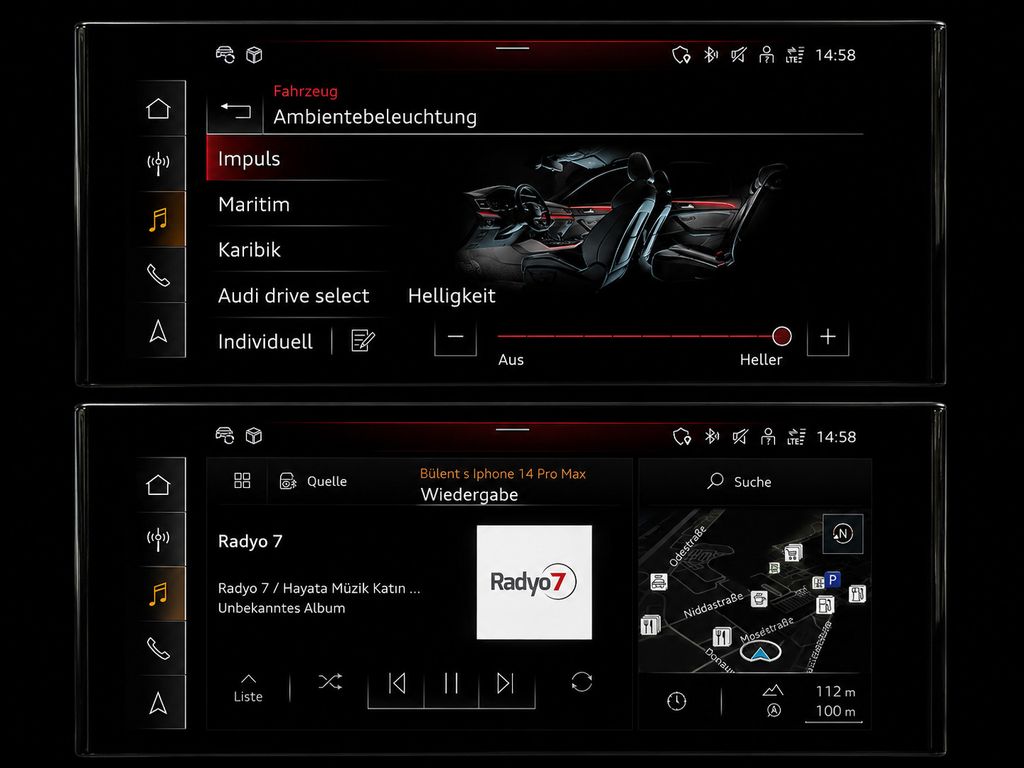Click the user profile icon in top status bar
This screenshot has height=768, width=1024.
tap(767, 55)
